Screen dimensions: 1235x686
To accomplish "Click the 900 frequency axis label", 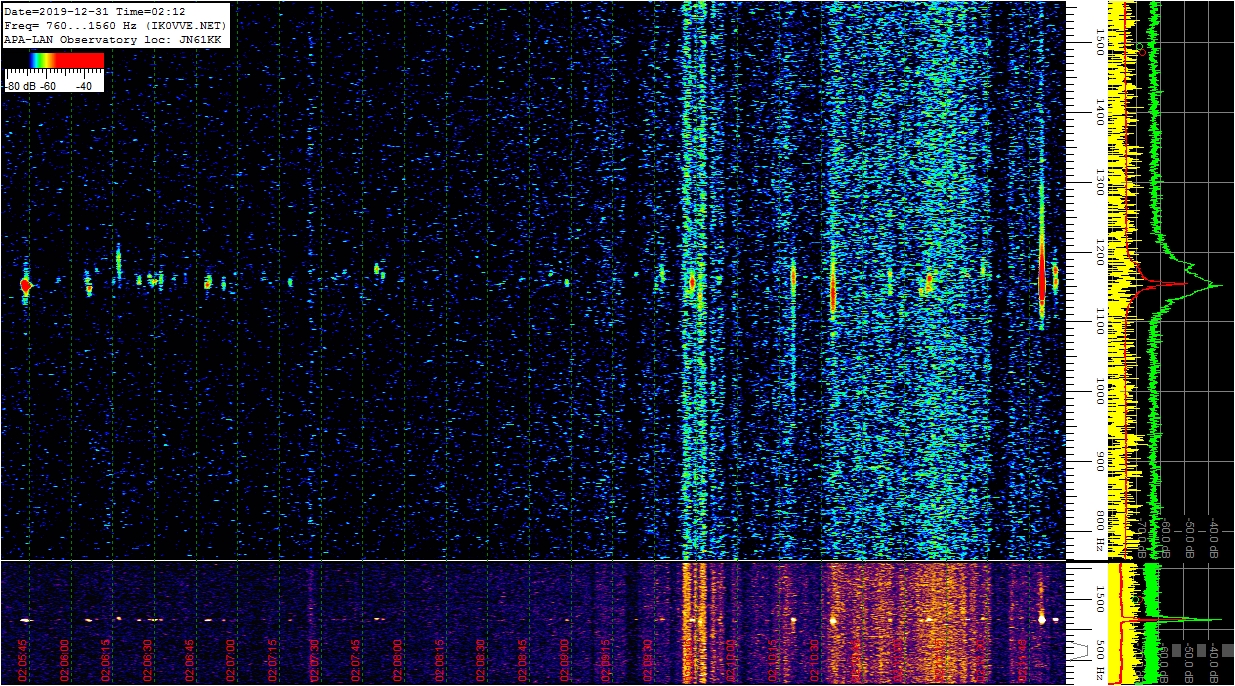I will click(x=1100, y=462).
